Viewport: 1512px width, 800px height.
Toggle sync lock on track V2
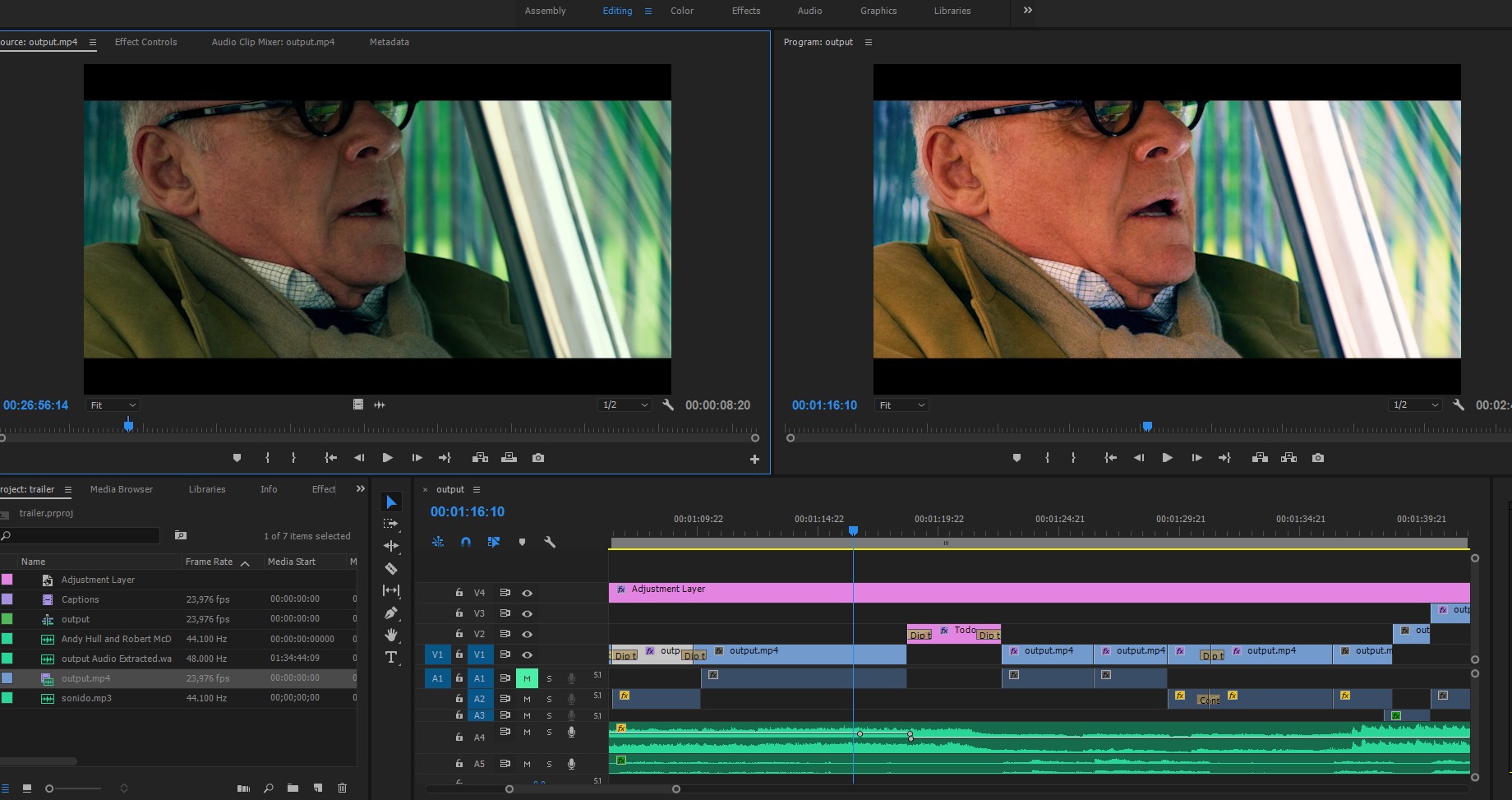pyautogui.click(x=505, y=634)
